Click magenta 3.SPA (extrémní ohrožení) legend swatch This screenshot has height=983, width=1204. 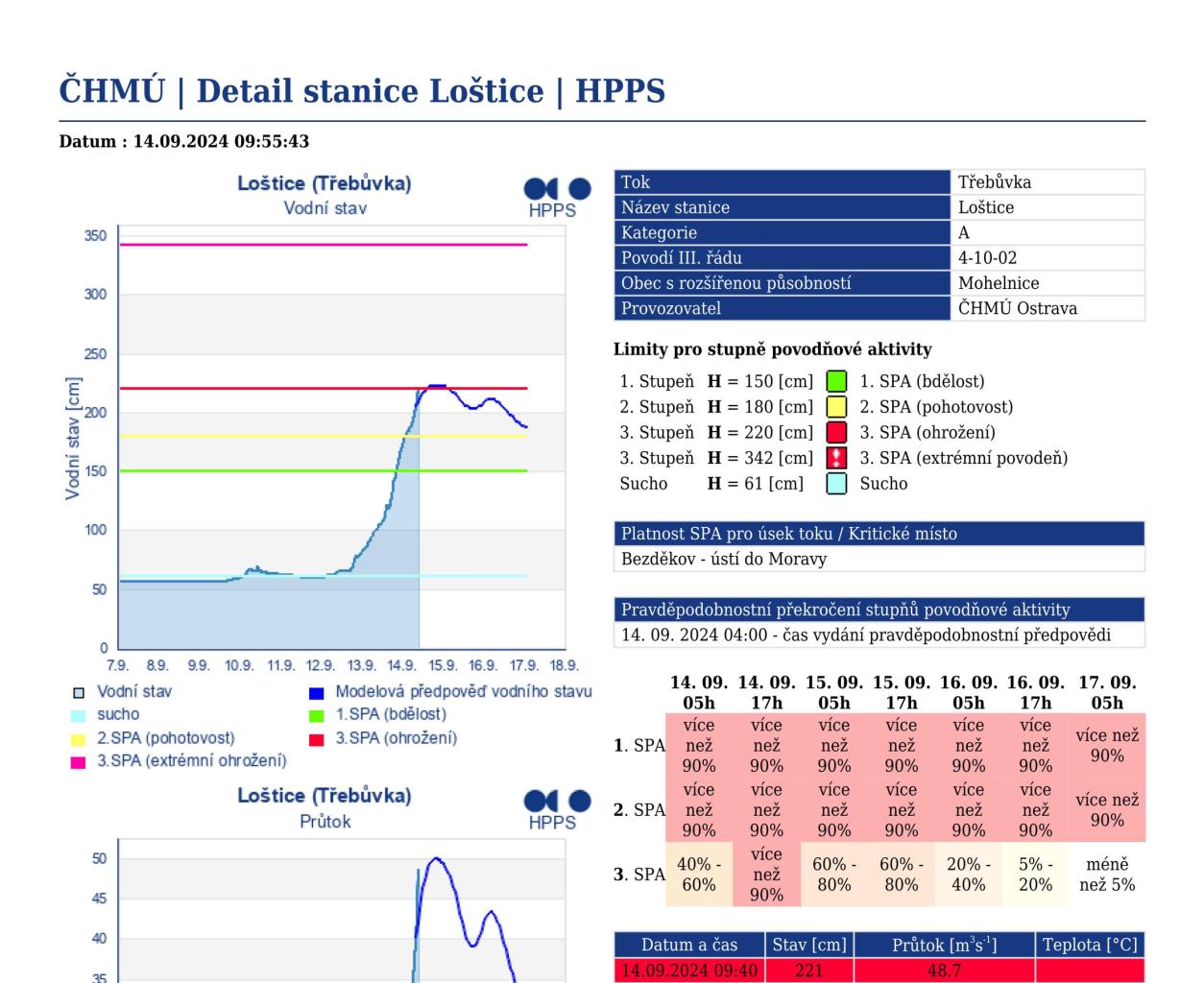(79, 762)
